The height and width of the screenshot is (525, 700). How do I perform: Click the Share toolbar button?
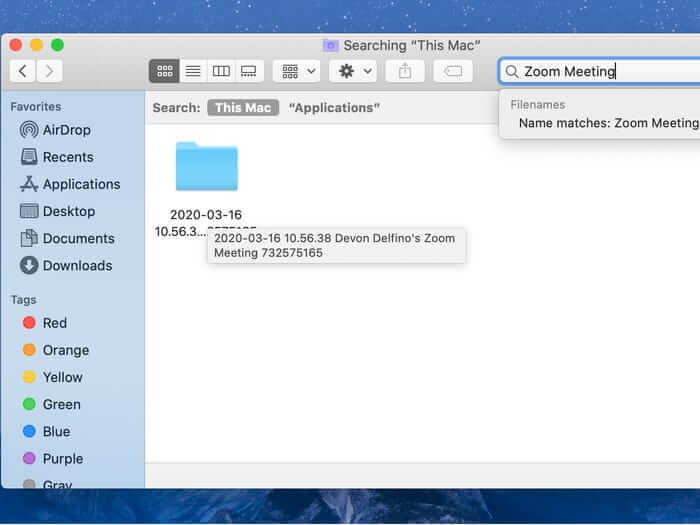pos(405,71)
